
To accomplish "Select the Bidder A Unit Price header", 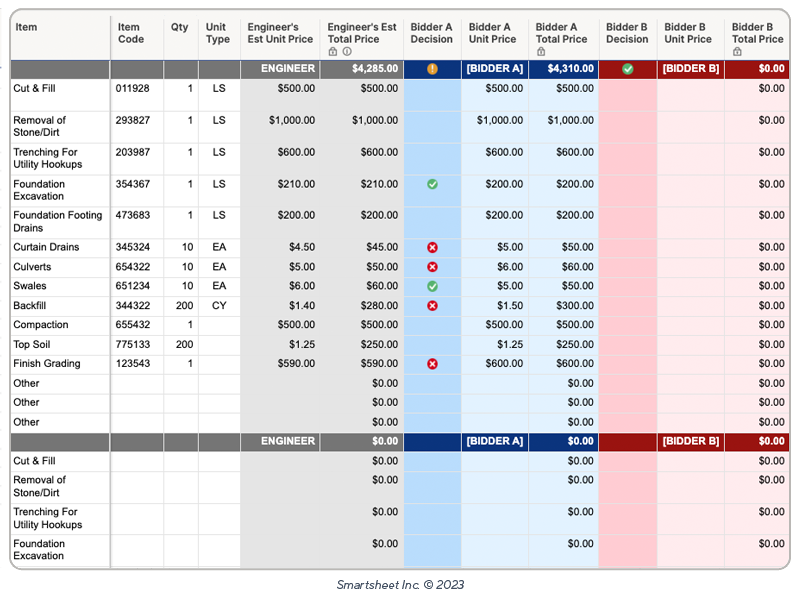I will point(495,38).
